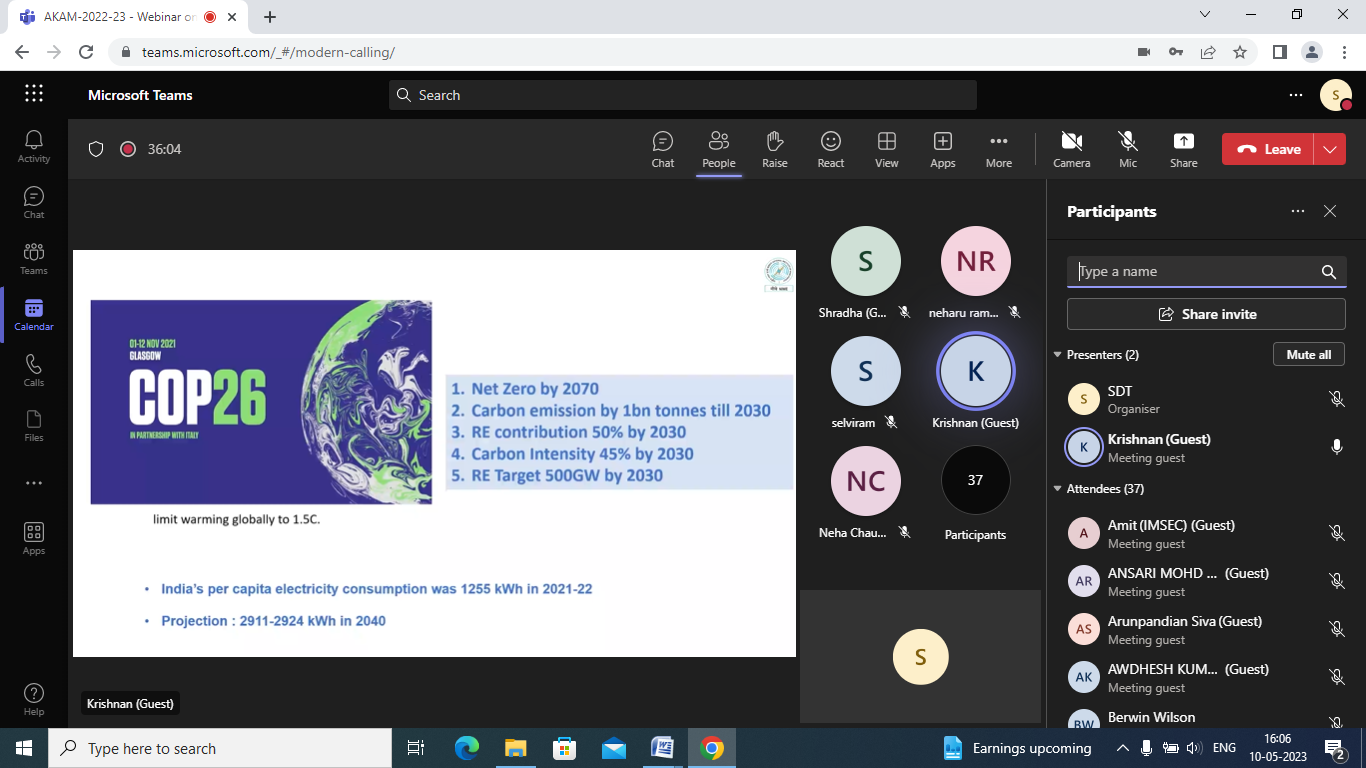Image resolution: width=1366 pixels, height=768 pixels.
Task: Open Teams section in left sidebar
Action: pyautogui.click(x=34, y=258)
